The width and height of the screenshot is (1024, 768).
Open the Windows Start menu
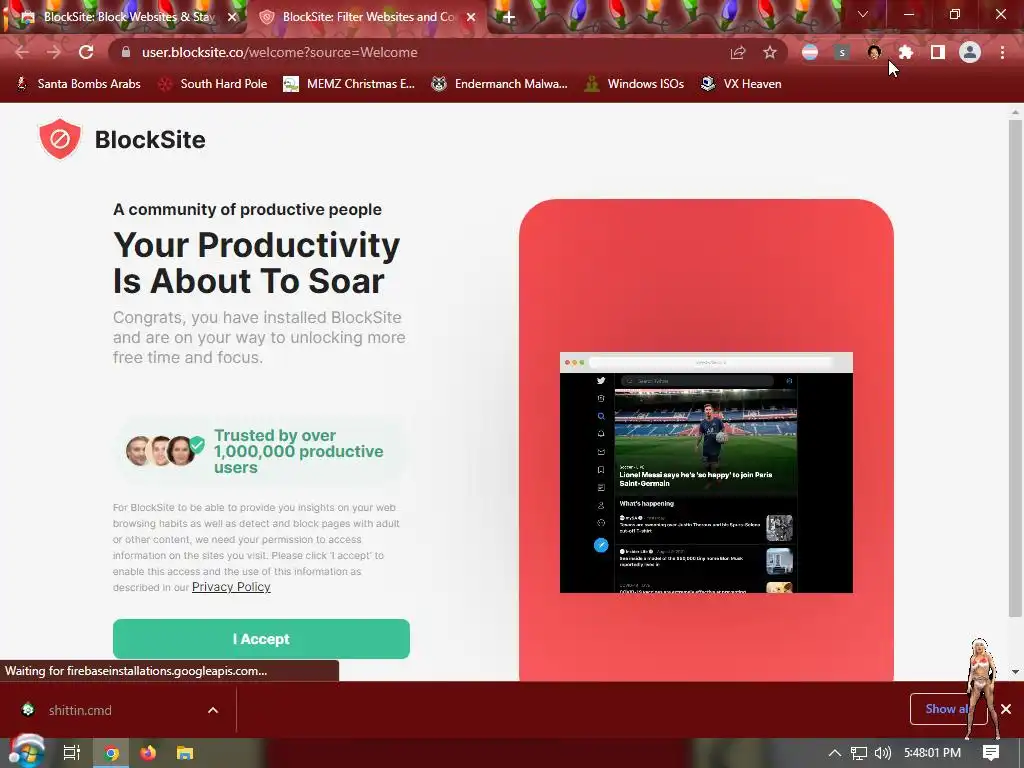[x=25, y=753]
